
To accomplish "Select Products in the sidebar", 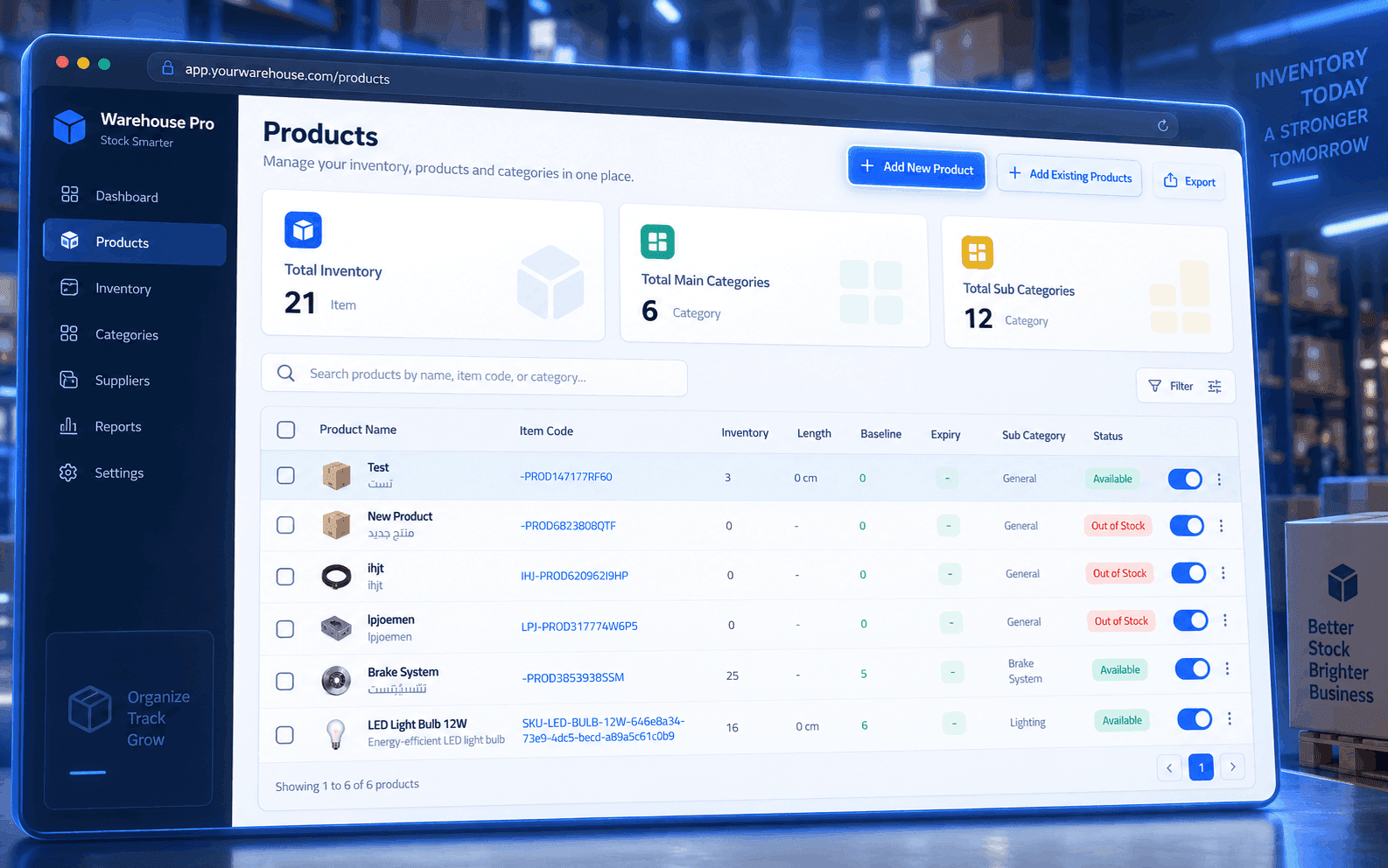I will pyautogui.click(x=135, y=242).
